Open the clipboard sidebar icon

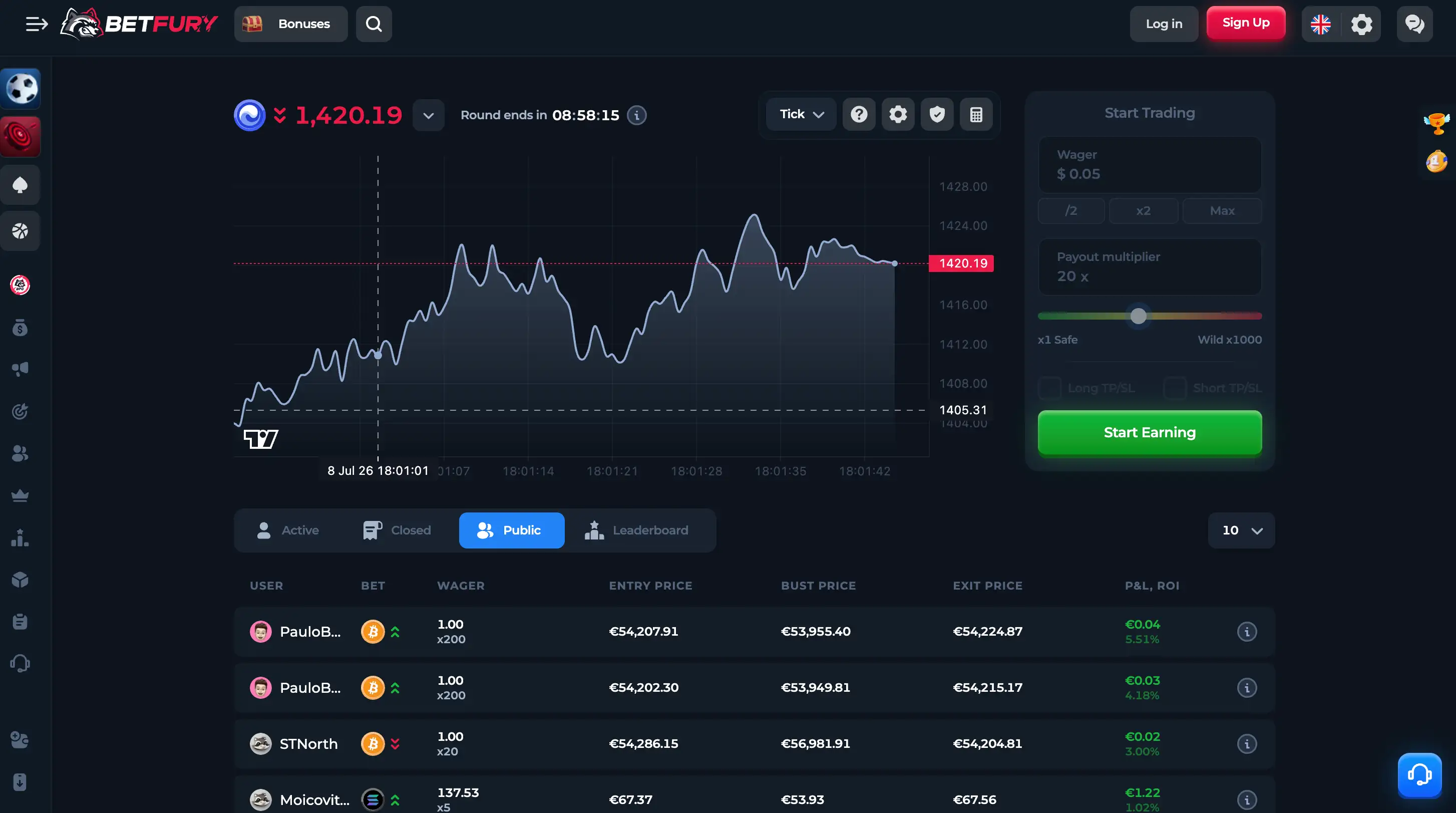click(21, 621)
